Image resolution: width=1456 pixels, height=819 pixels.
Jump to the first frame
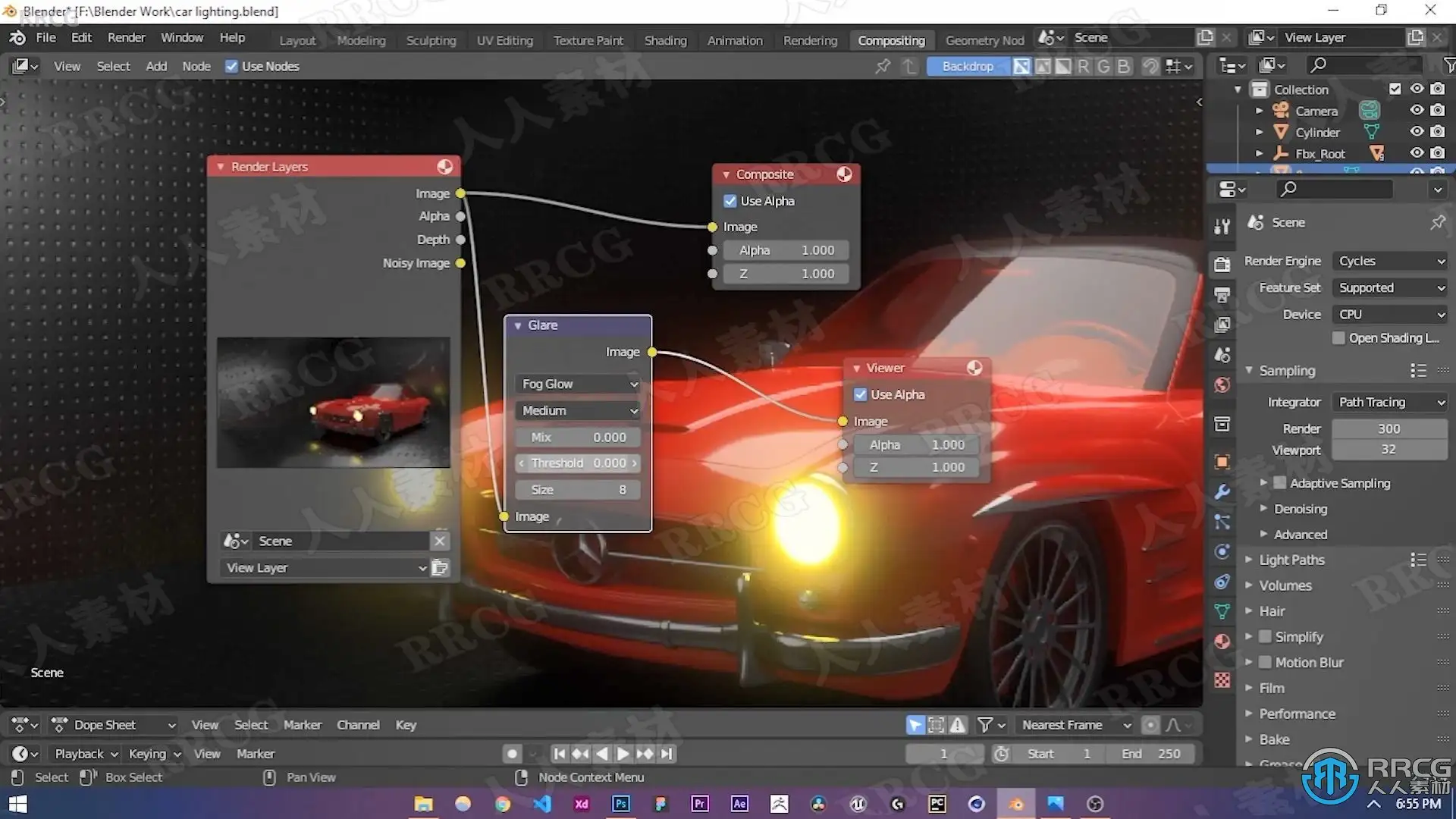559,754
